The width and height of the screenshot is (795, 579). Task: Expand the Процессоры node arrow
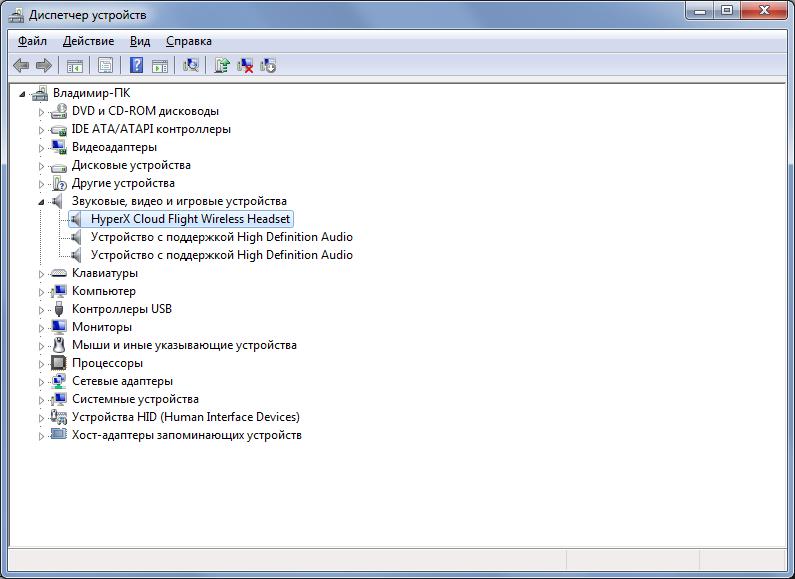42,364
